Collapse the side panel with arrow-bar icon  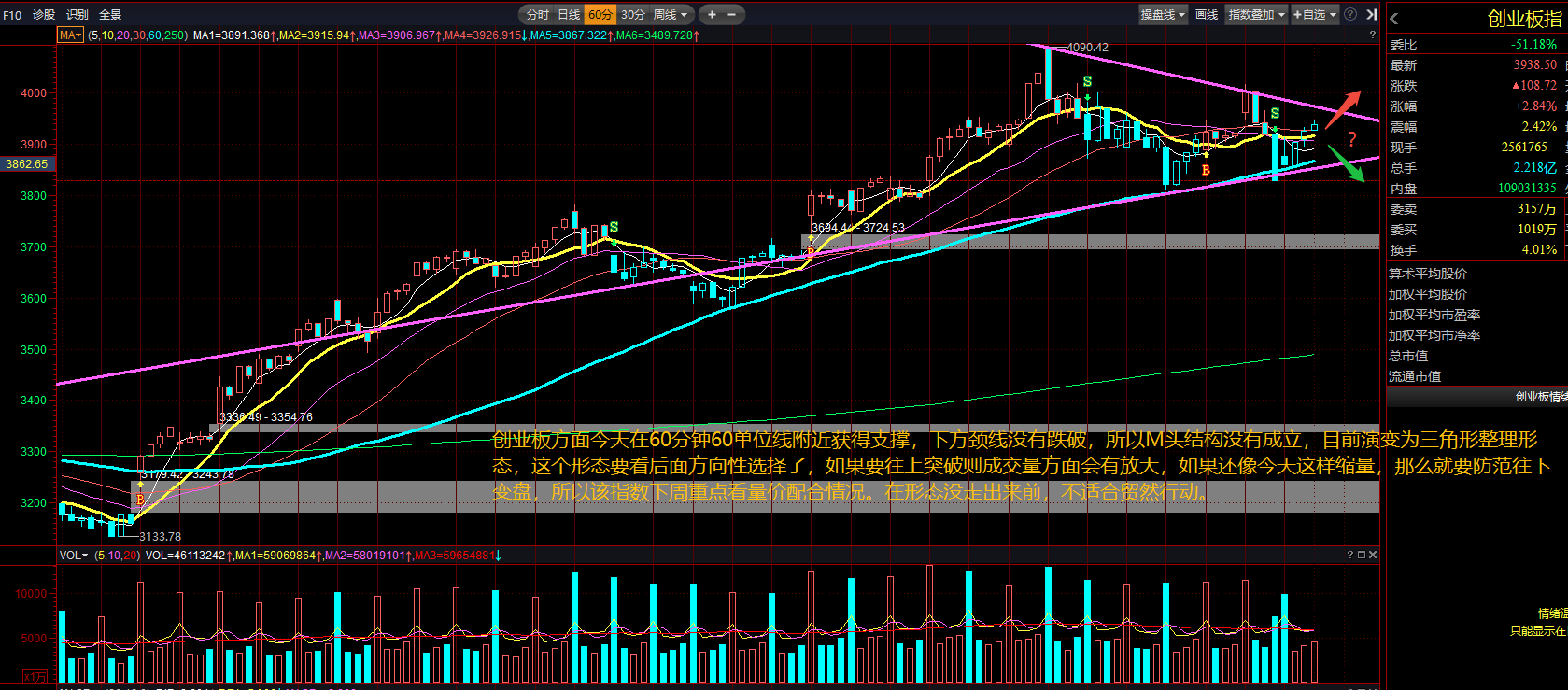click(x=1371, y=15)
